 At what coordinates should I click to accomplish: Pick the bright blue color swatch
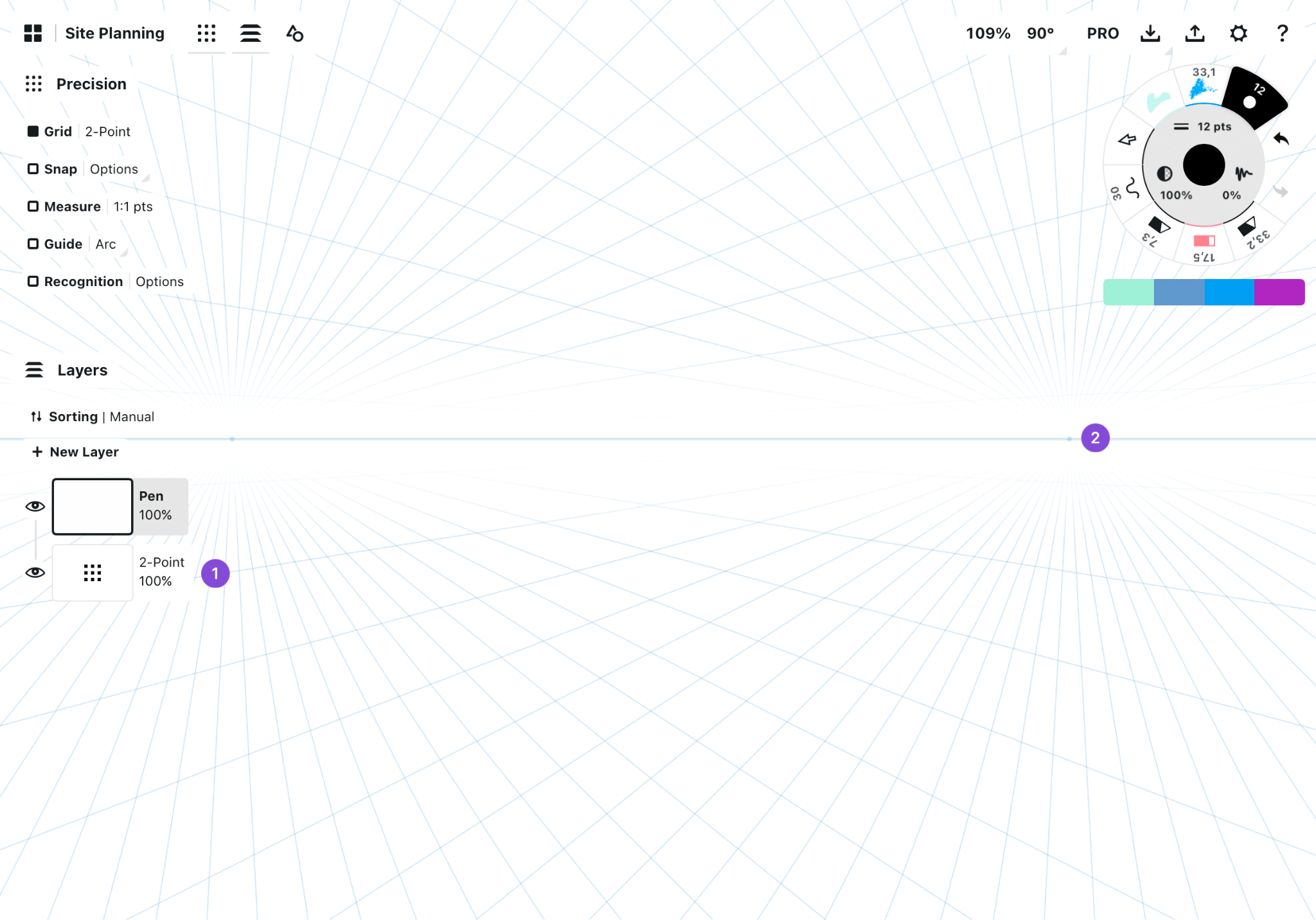point(1229,292)
